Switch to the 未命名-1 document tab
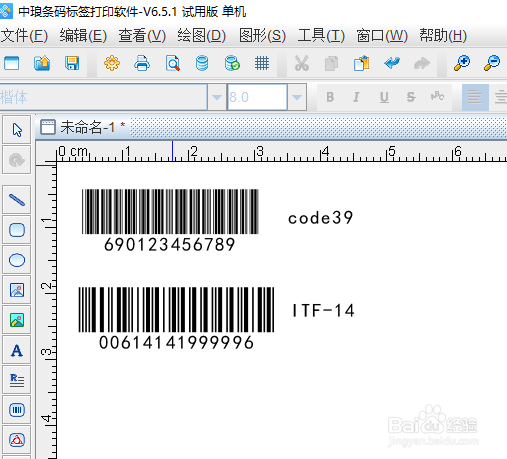The height and width of the screenshot is (459, 507). tap(83, 127)
